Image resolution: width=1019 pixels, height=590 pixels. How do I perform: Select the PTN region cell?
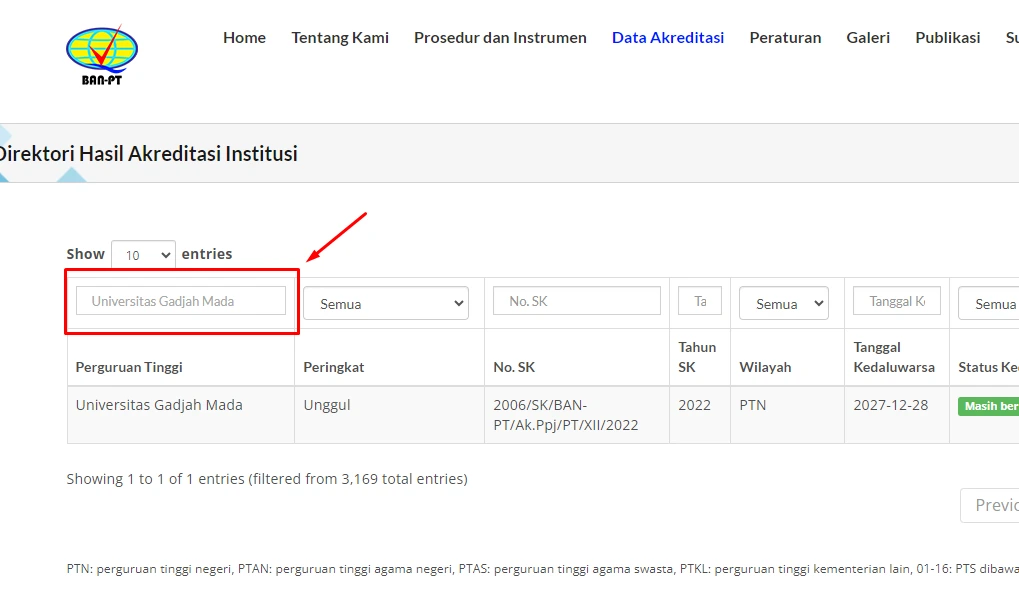click(787, 415)
